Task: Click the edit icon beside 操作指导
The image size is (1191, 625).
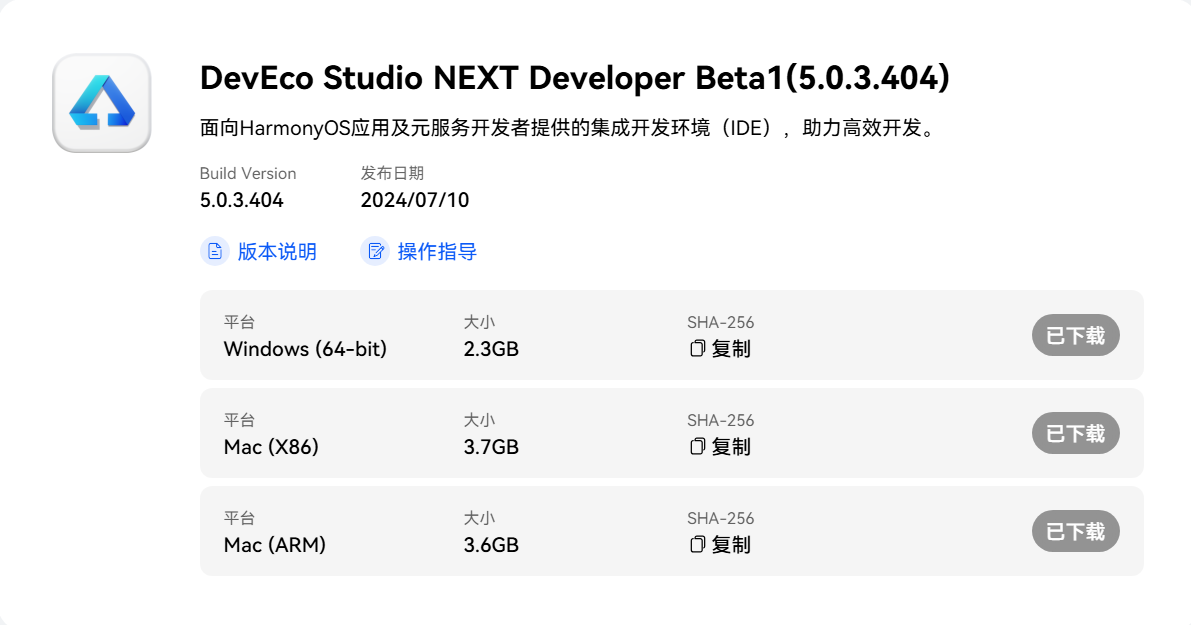Action: [x=375, y=251]
